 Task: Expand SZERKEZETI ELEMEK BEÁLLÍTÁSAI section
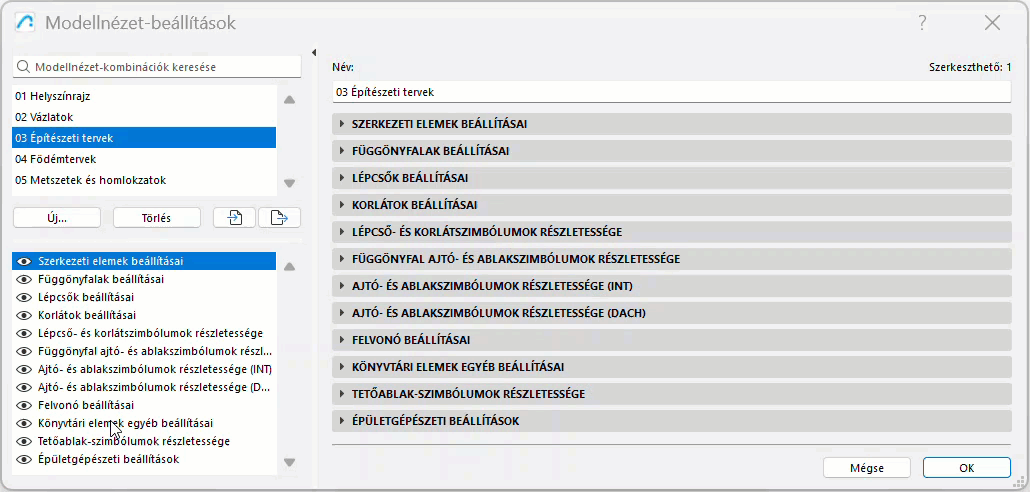pos(671,123)
